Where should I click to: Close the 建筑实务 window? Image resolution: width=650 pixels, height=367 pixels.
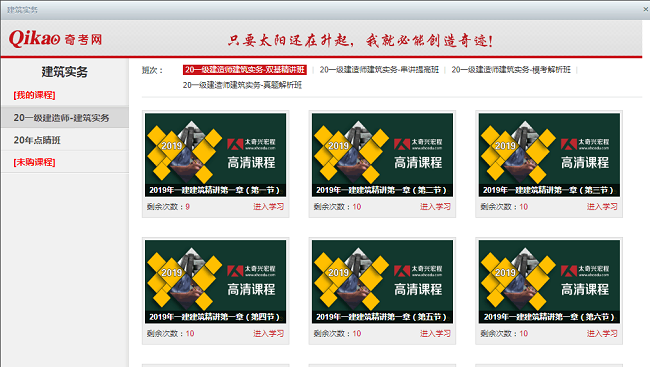point(646,9)
